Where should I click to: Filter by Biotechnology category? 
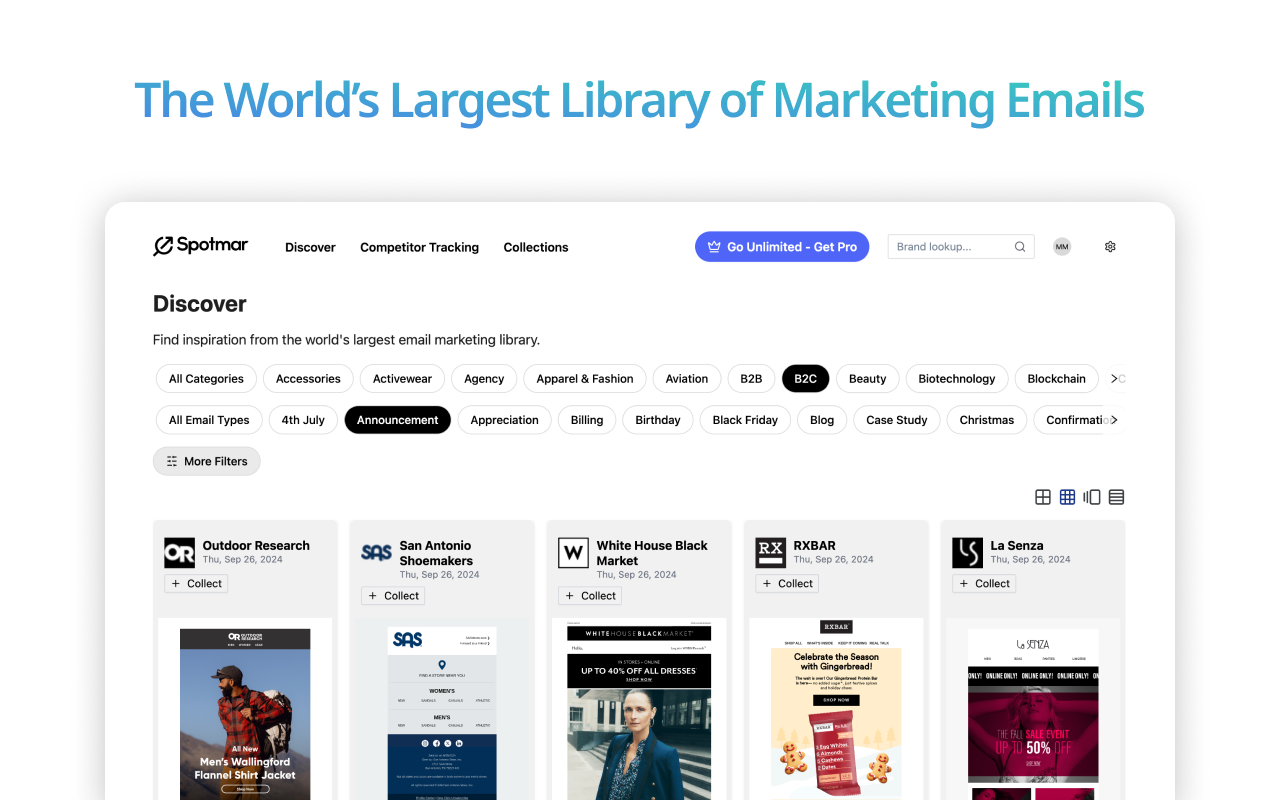tap(957, 379)
